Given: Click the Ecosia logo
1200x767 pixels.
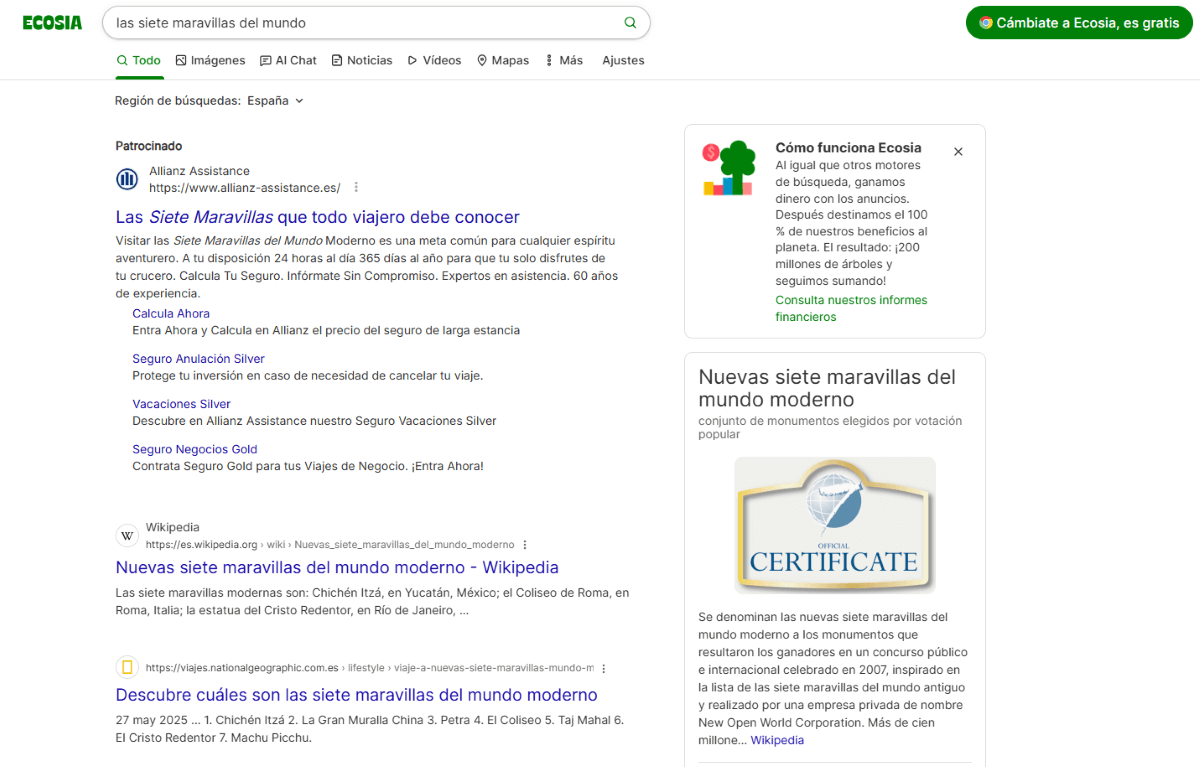Looking at the screenshot, I should pos(52,23).
